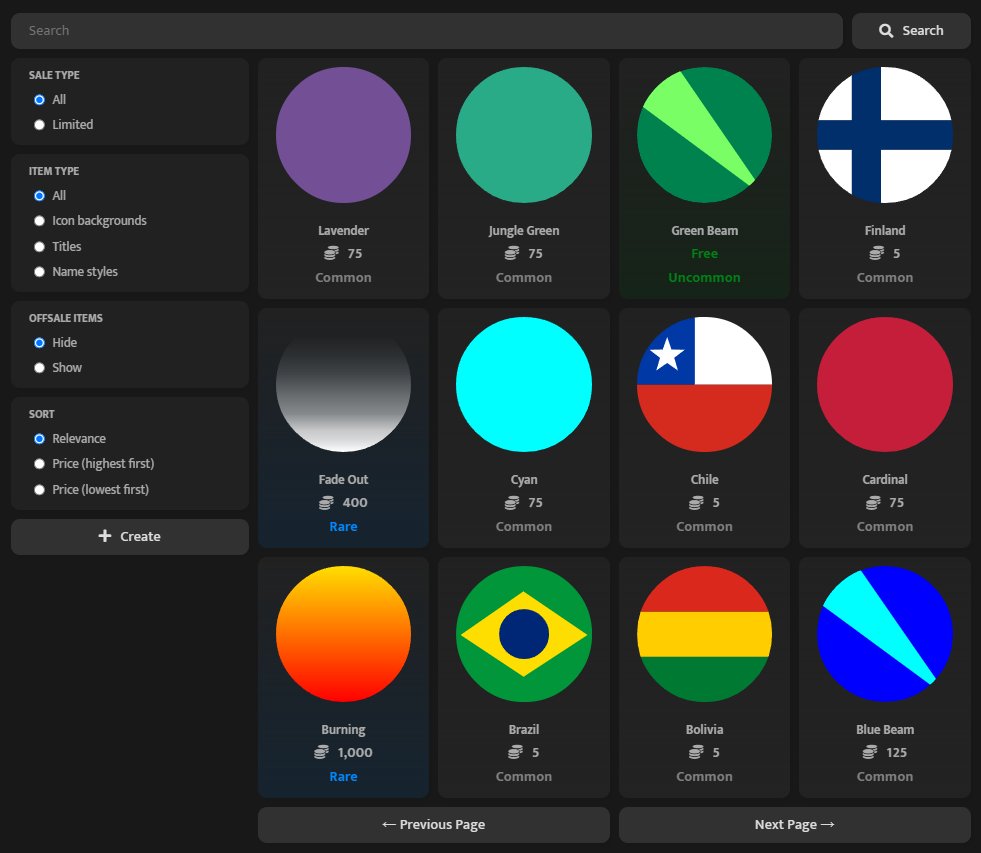The height and width of the screenshot is (853, 981).
Task: Open the Brazil flag thumbnail
Action: tap(524, 633)
